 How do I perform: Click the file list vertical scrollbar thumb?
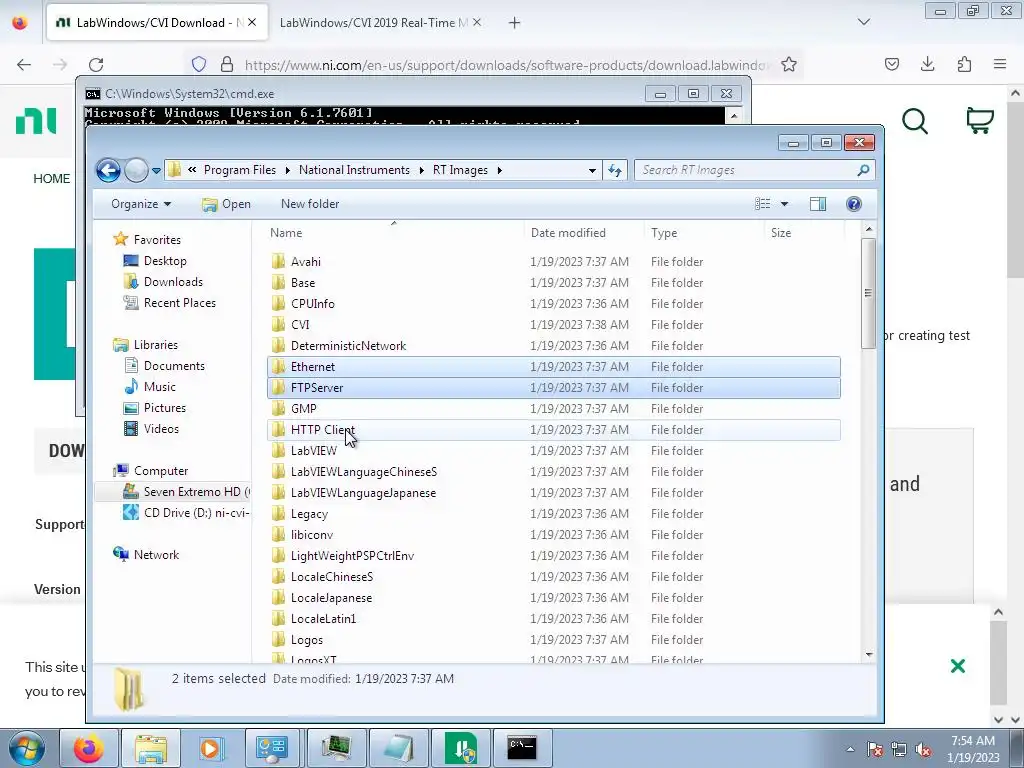click(x=869, y=293)
